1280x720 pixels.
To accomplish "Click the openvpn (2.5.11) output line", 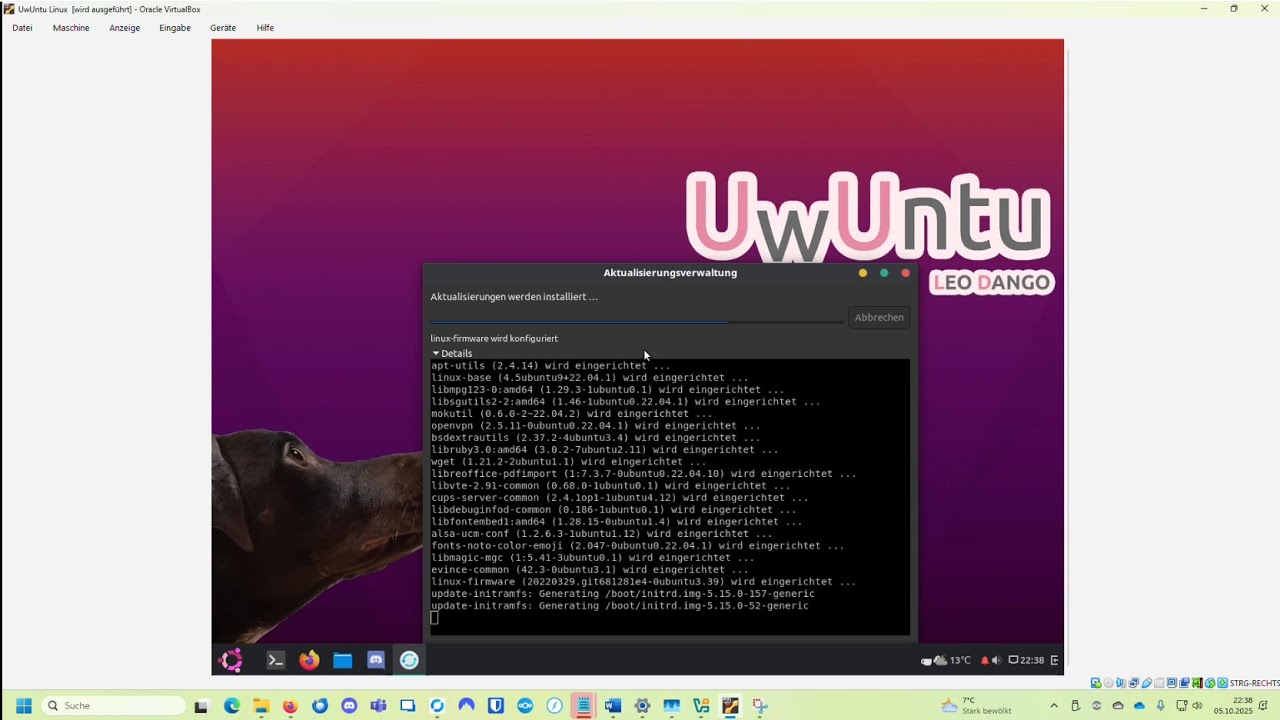I will (596, 426).
